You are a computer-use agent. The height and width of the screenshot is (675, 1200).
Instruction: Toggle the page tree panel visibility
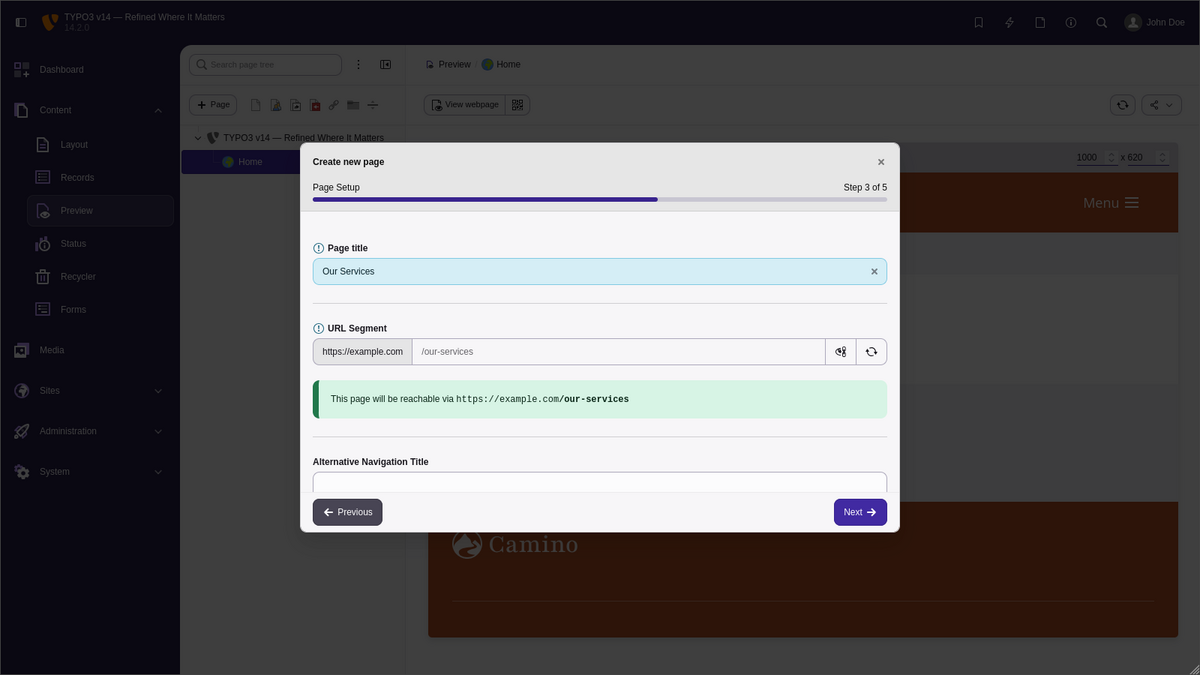coord(385,65)
